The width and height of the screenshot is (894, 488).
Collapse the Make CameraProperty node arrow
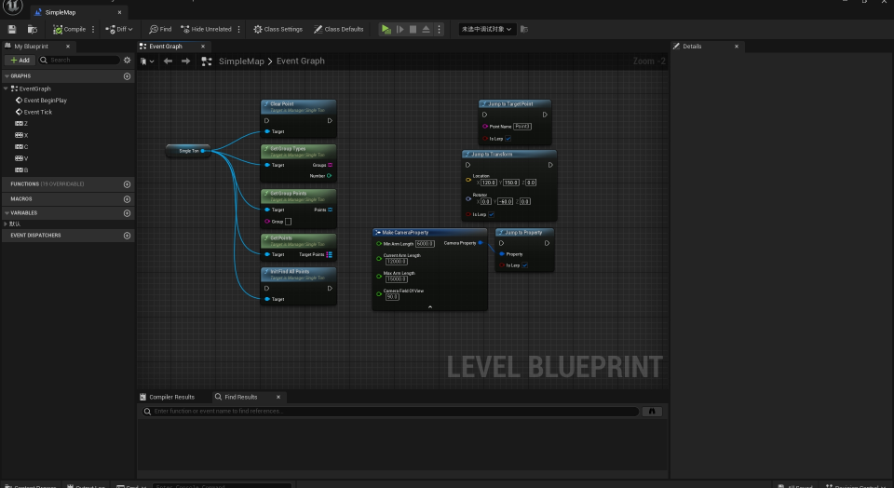coord(430,306)
